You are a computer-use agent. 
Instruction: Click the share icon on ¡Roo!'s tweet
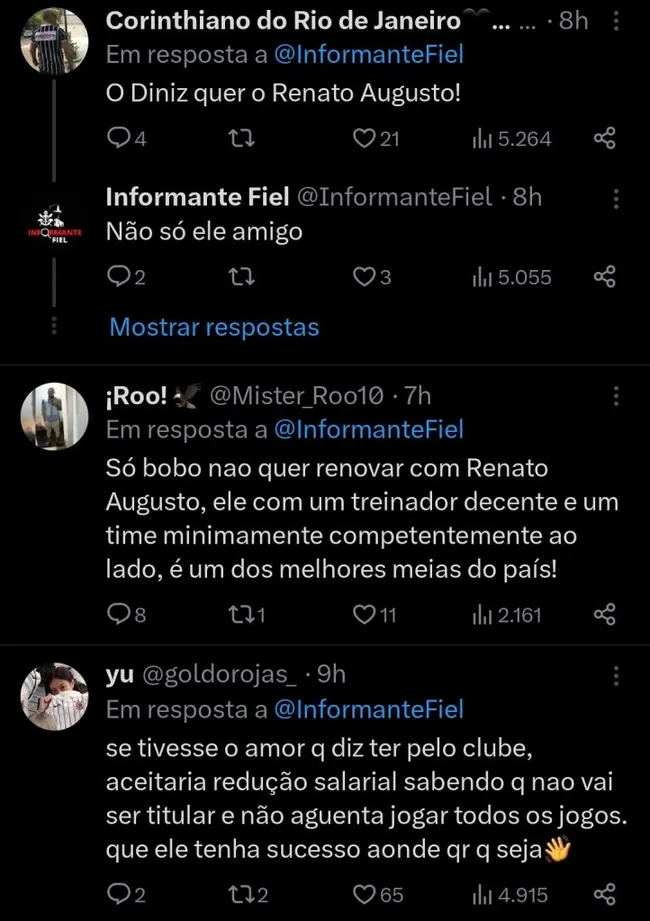(x=605, y=616)
